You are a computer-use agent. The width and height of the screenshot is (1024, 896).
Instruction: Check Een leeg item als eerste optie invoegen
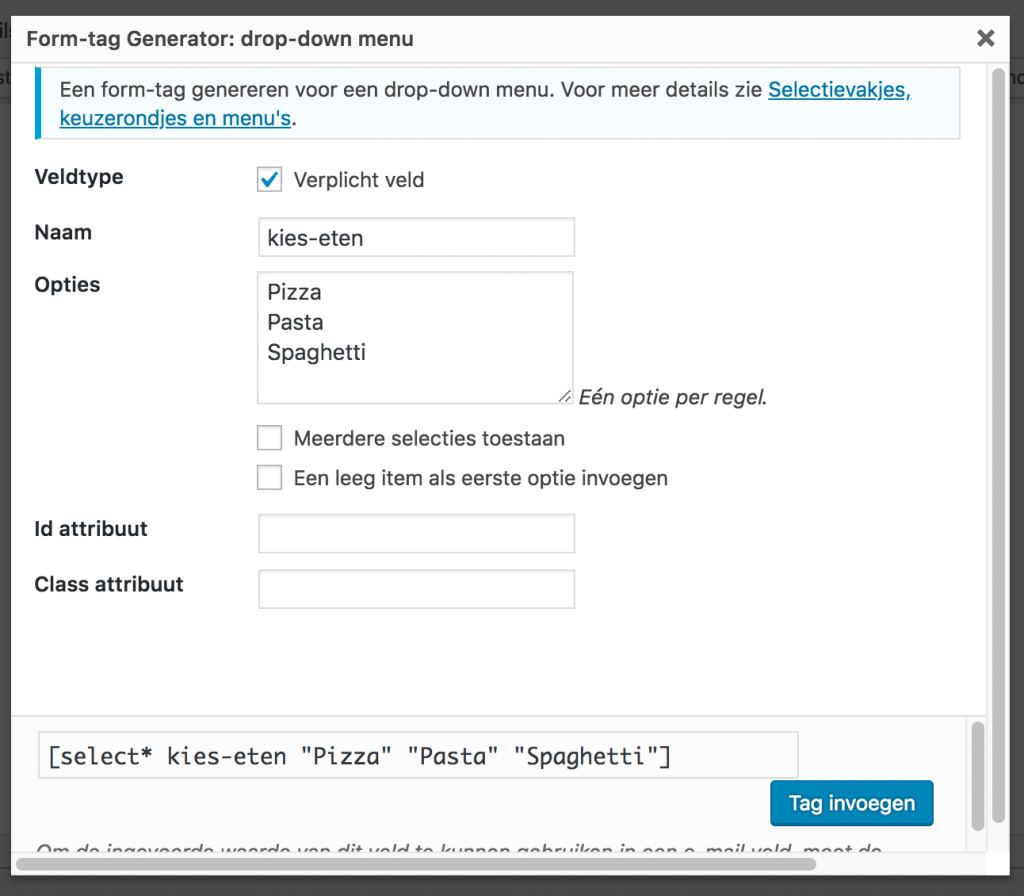[x=270, y=478]
